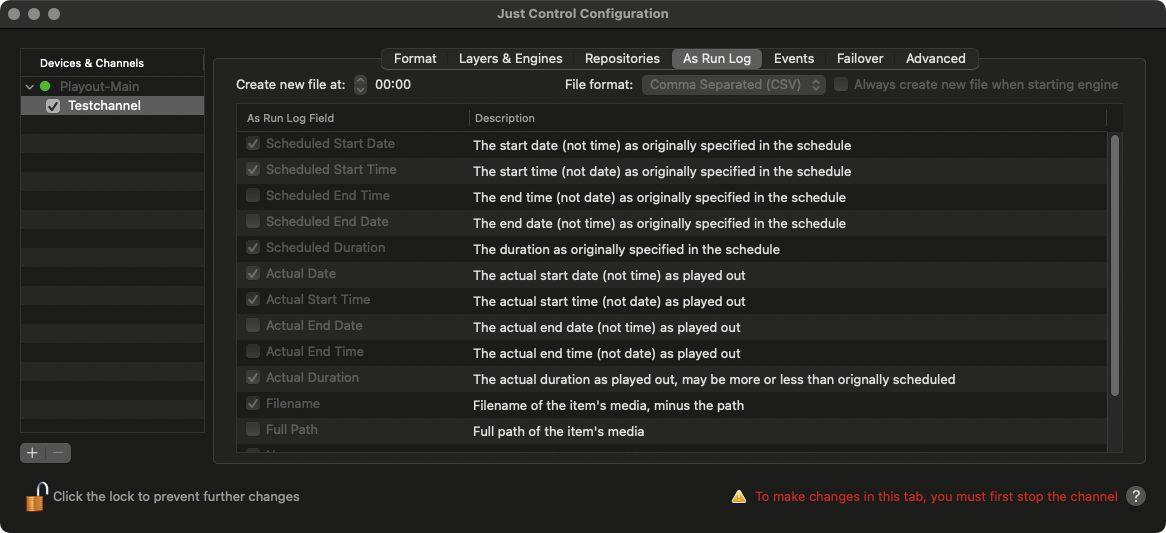Toggle Scheduled Duration checkbox
The width and height of the screenshot is (1166, 533).
[x=253, y=248]
